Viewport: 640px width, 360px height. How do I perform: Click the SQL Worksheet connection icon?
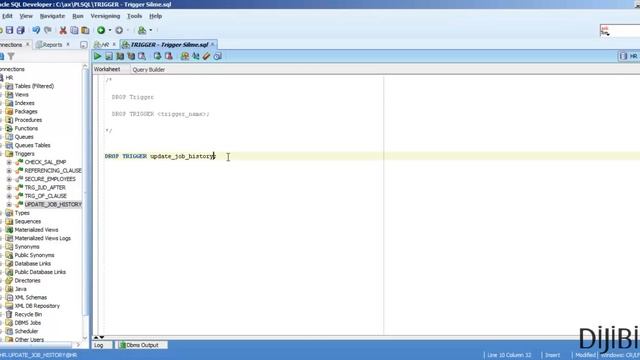[142, 30]
